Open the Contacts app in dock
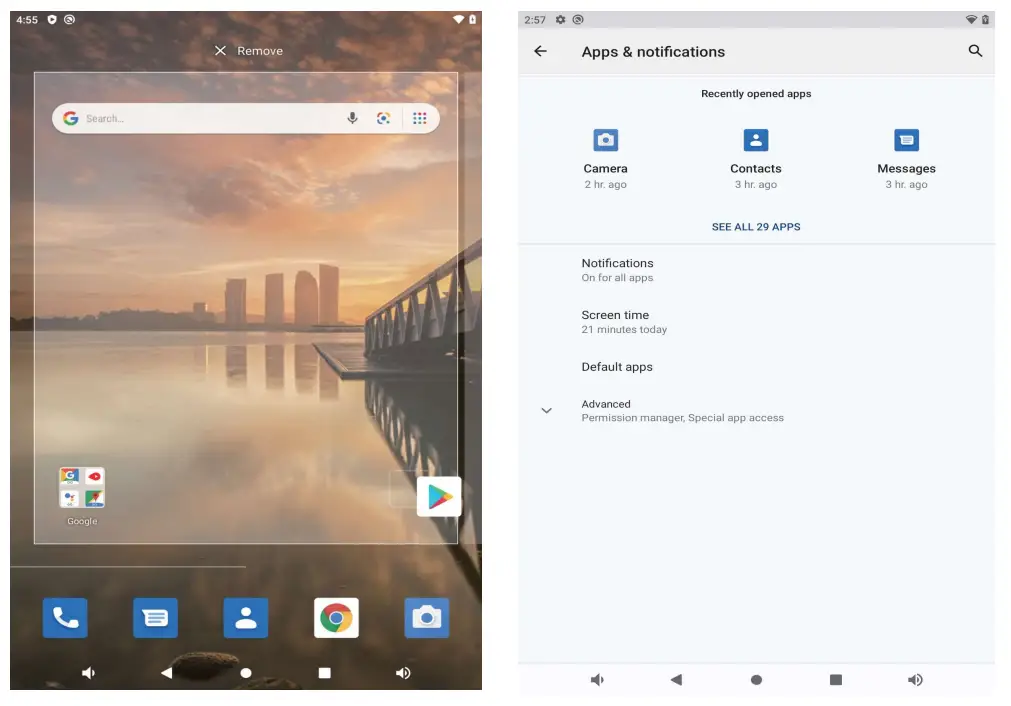This screenshot has height=706, width=1011. pos(246,618)
